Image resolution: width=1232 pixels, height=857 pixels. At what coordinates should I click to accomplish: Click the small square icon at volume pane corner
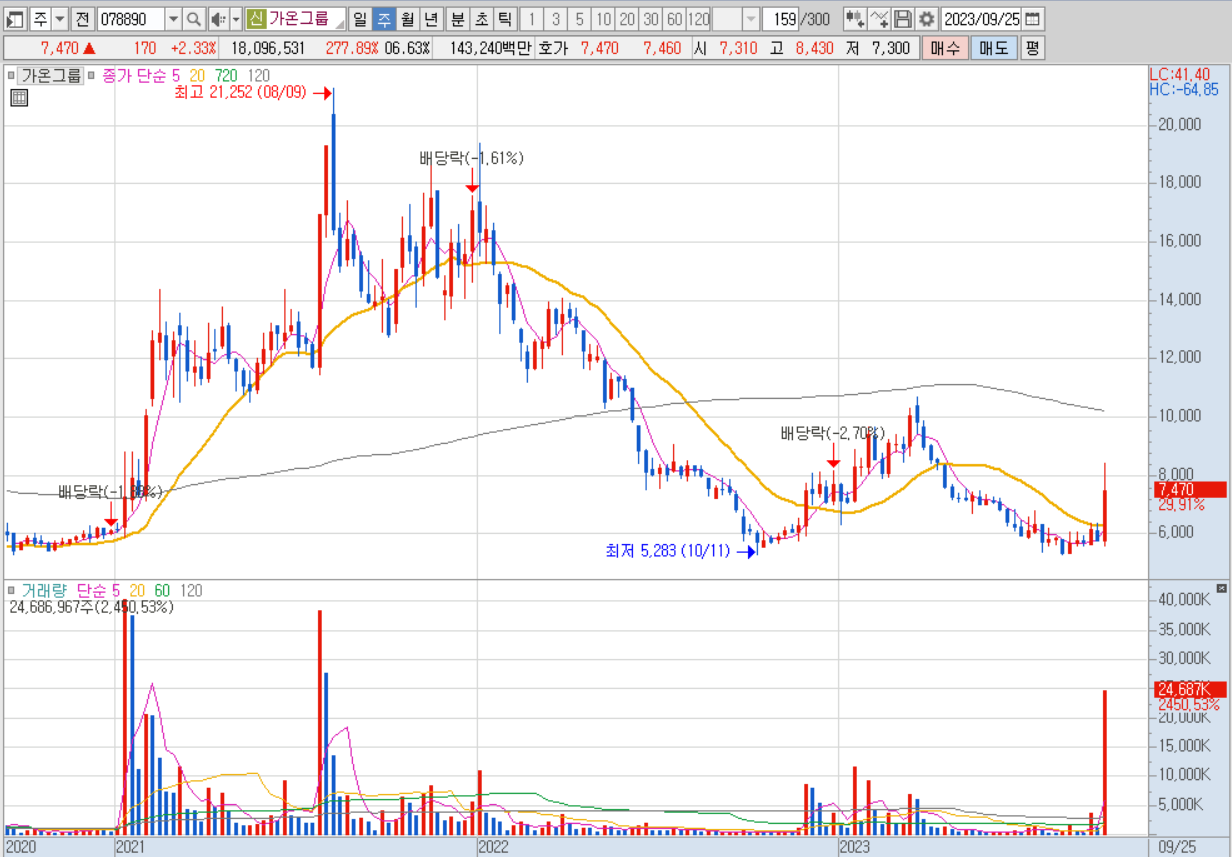(x=1221, y=589)
